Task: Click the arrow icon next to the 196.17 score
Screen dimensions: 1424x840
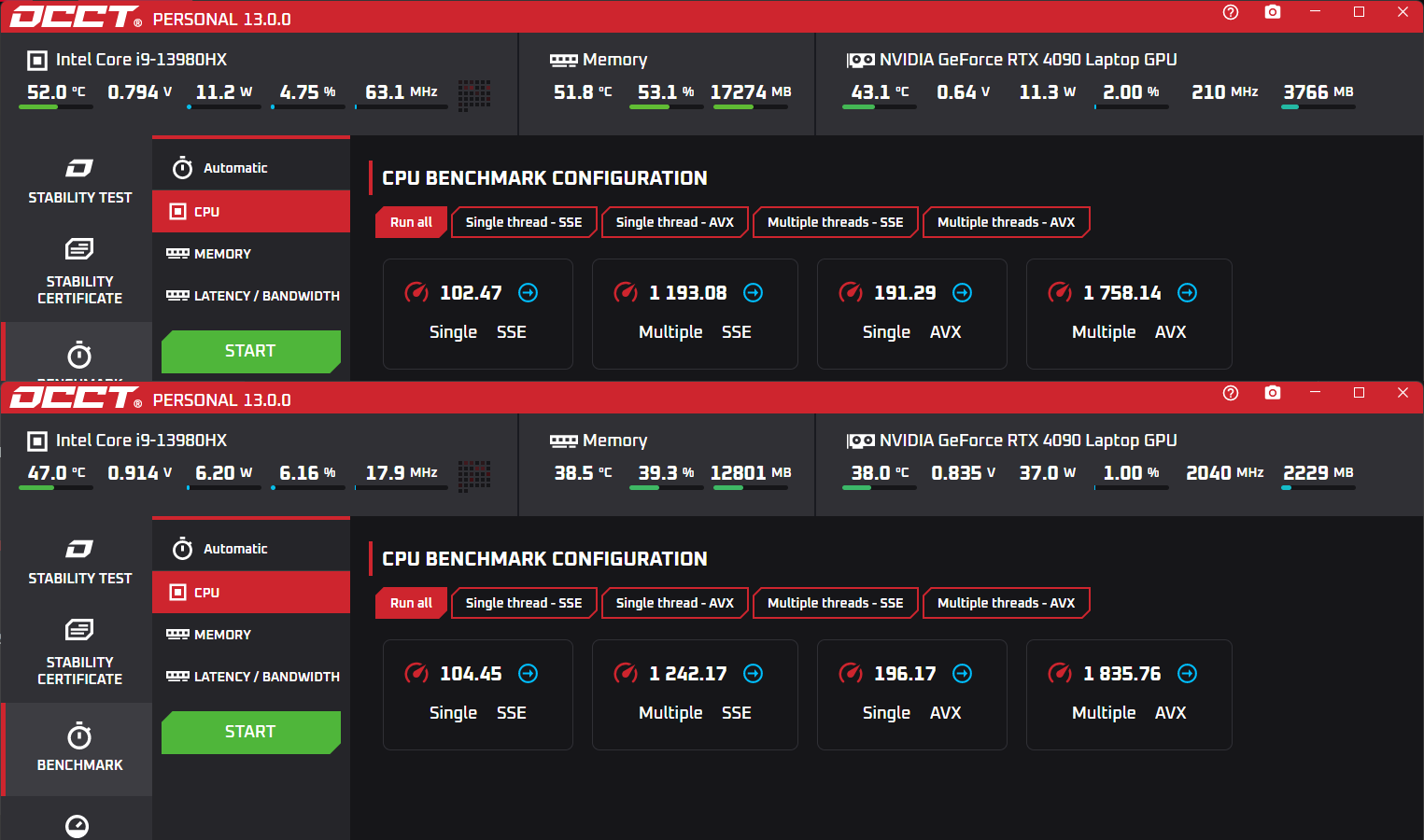Action: pos(963,674)
